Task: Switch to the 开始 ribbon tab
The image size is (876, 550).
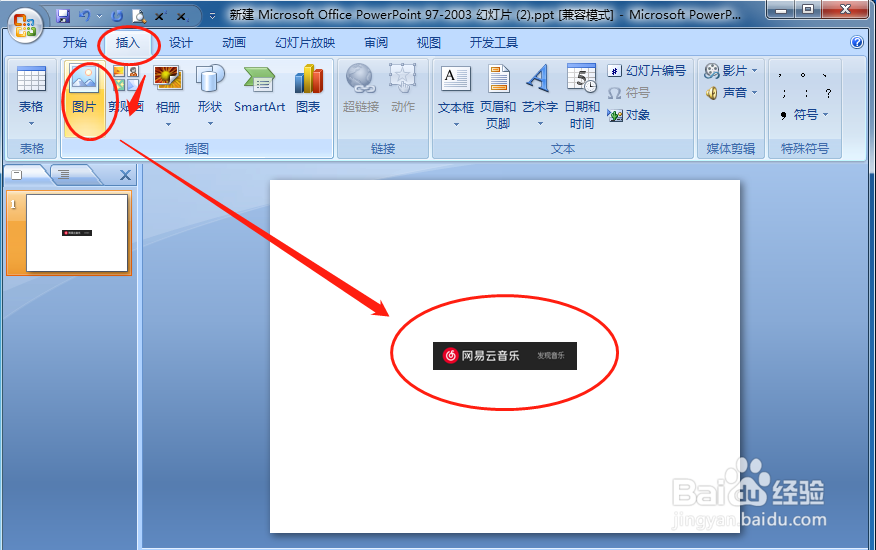Action: tap(75, 42)
